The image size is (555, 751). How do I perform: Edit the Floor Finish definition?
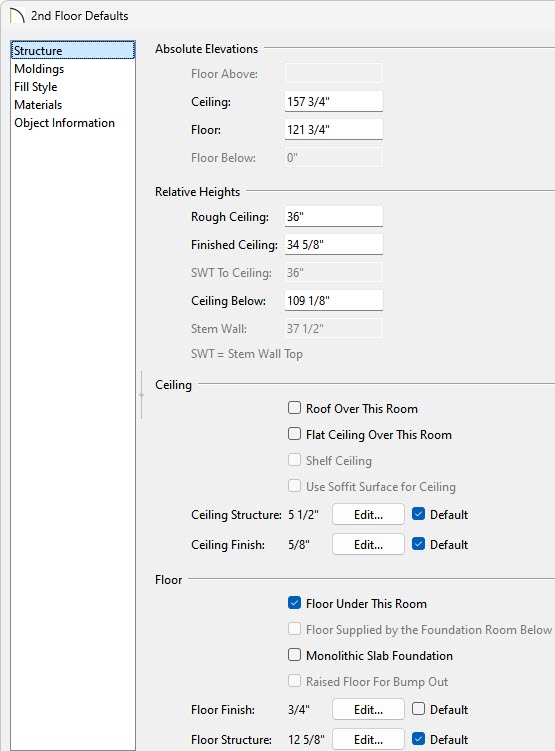(368, 709)
